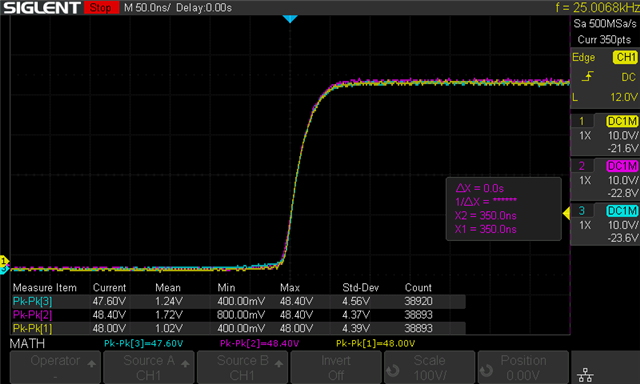The width and height of the screenshot is (640, 384).
Task: Click the Scale knob rotation icon
Action: pyautogui.click(x=393, y=370)
